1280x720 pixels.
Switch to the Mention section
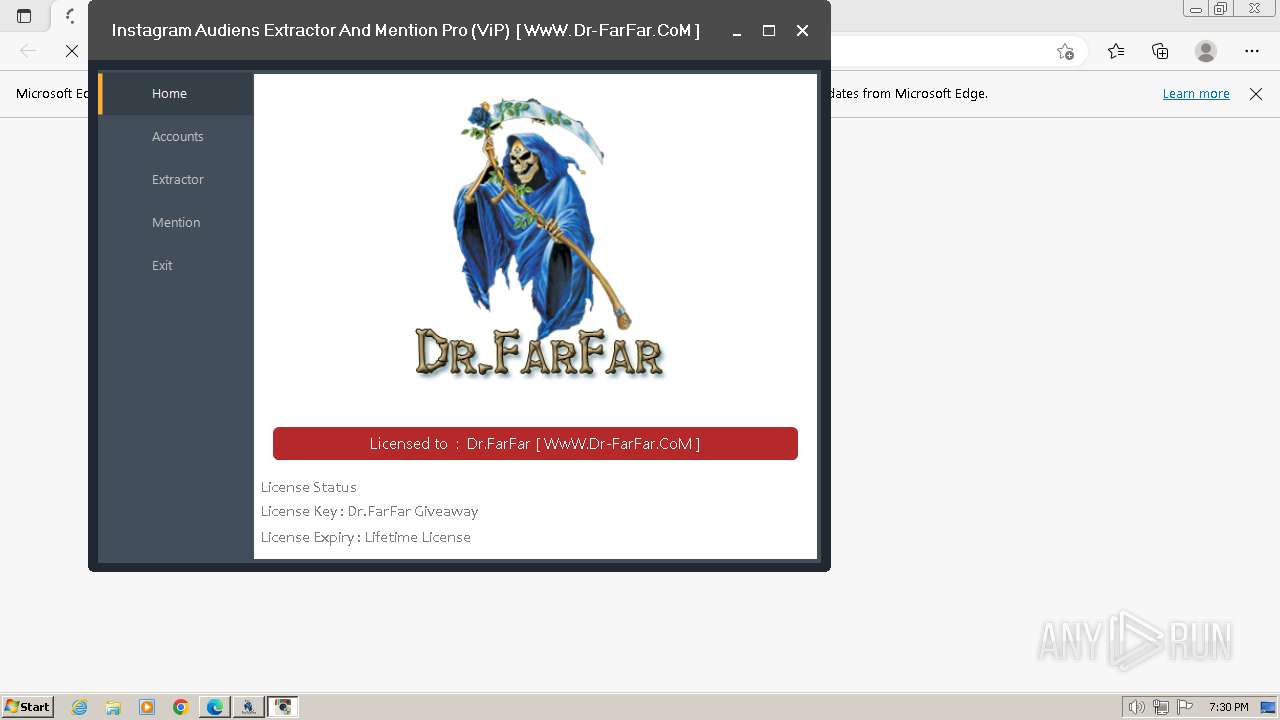176,222
